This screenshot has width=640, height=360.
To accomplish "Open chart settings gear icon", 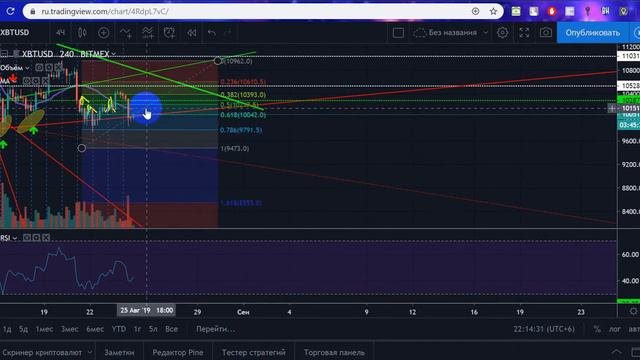I will tap(502, 33).
